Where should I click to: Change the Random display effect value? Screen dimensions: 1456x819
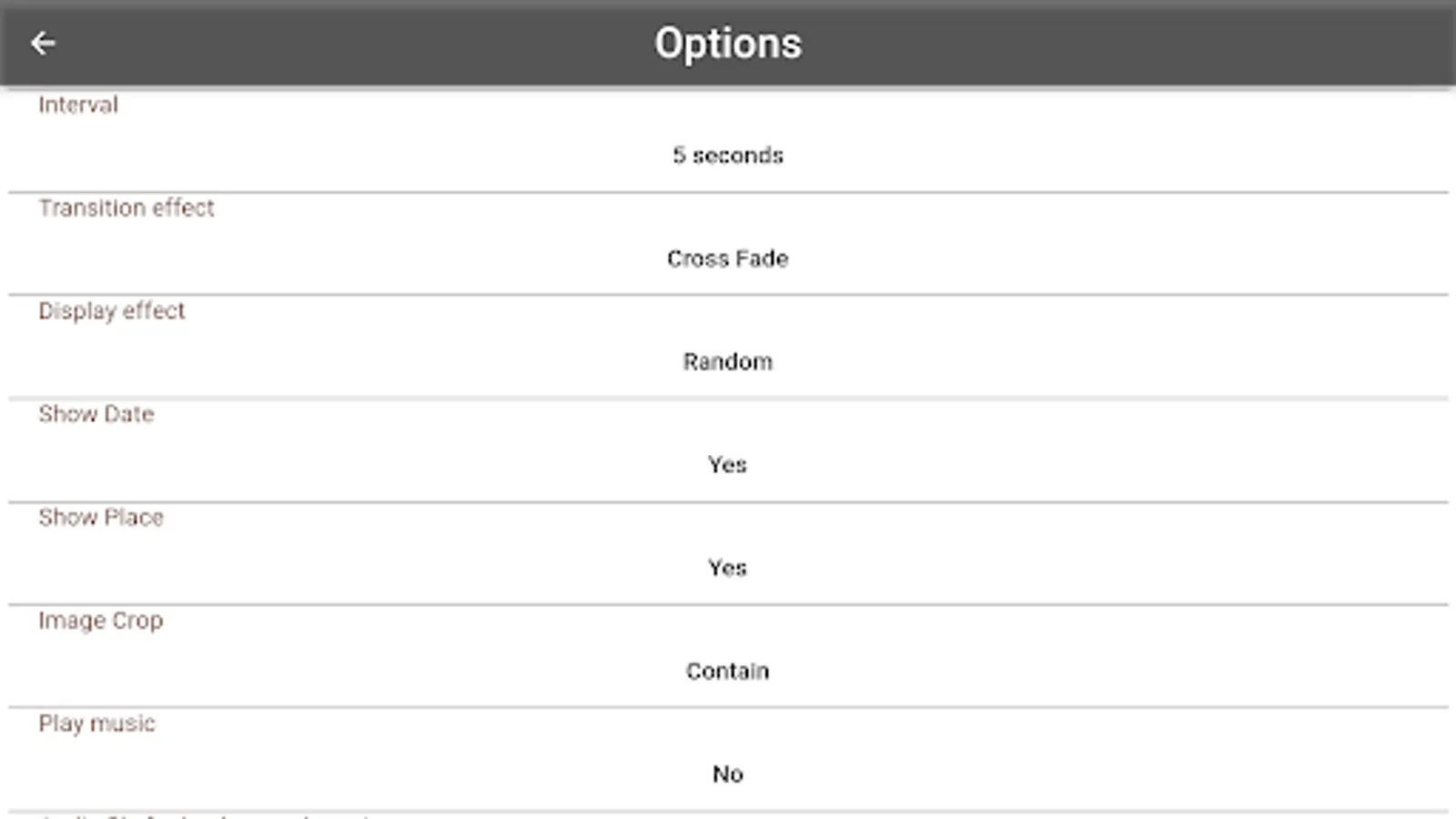tap(728, 362)
